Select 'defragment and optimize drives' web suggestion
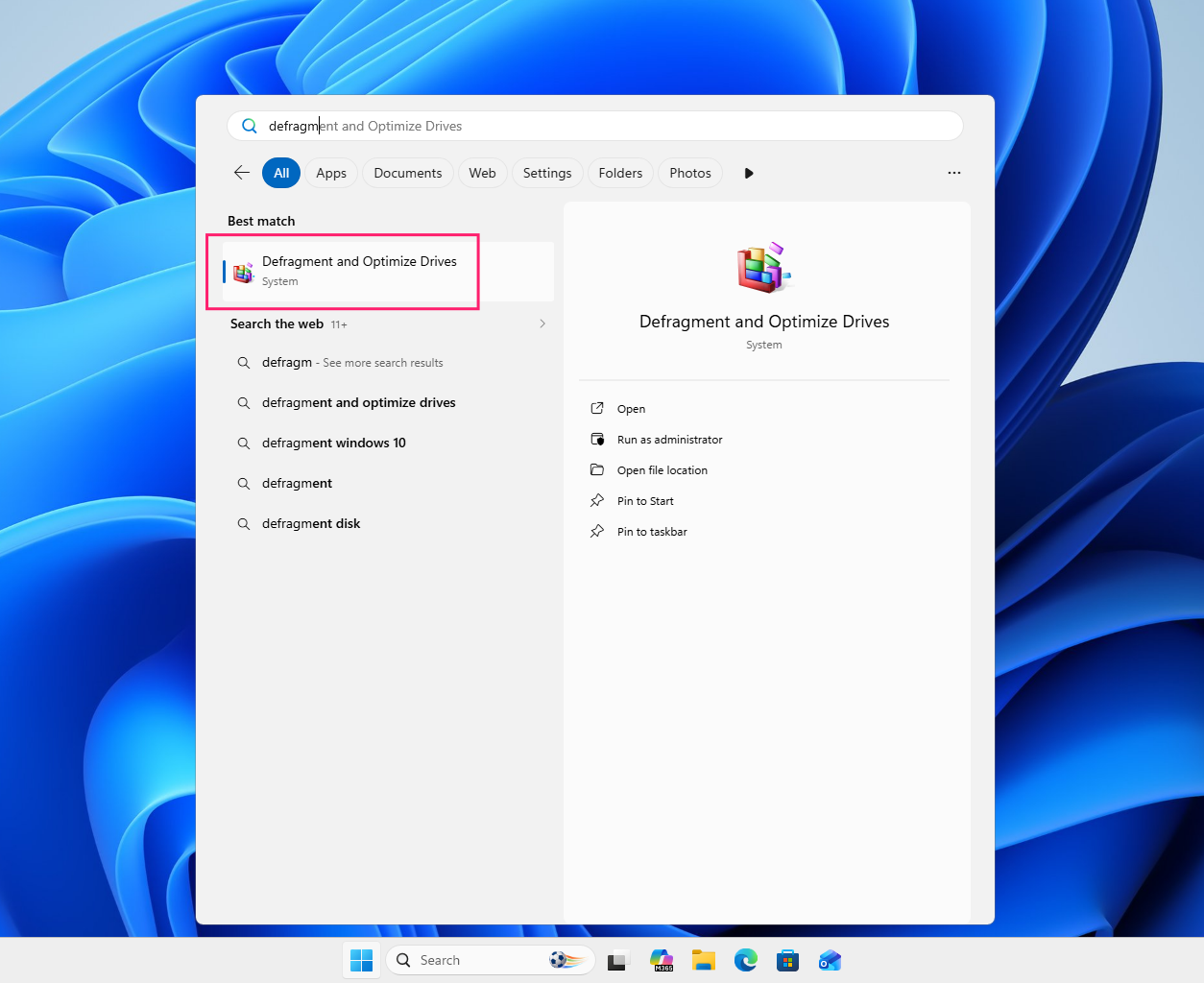 tap(388, 403)
